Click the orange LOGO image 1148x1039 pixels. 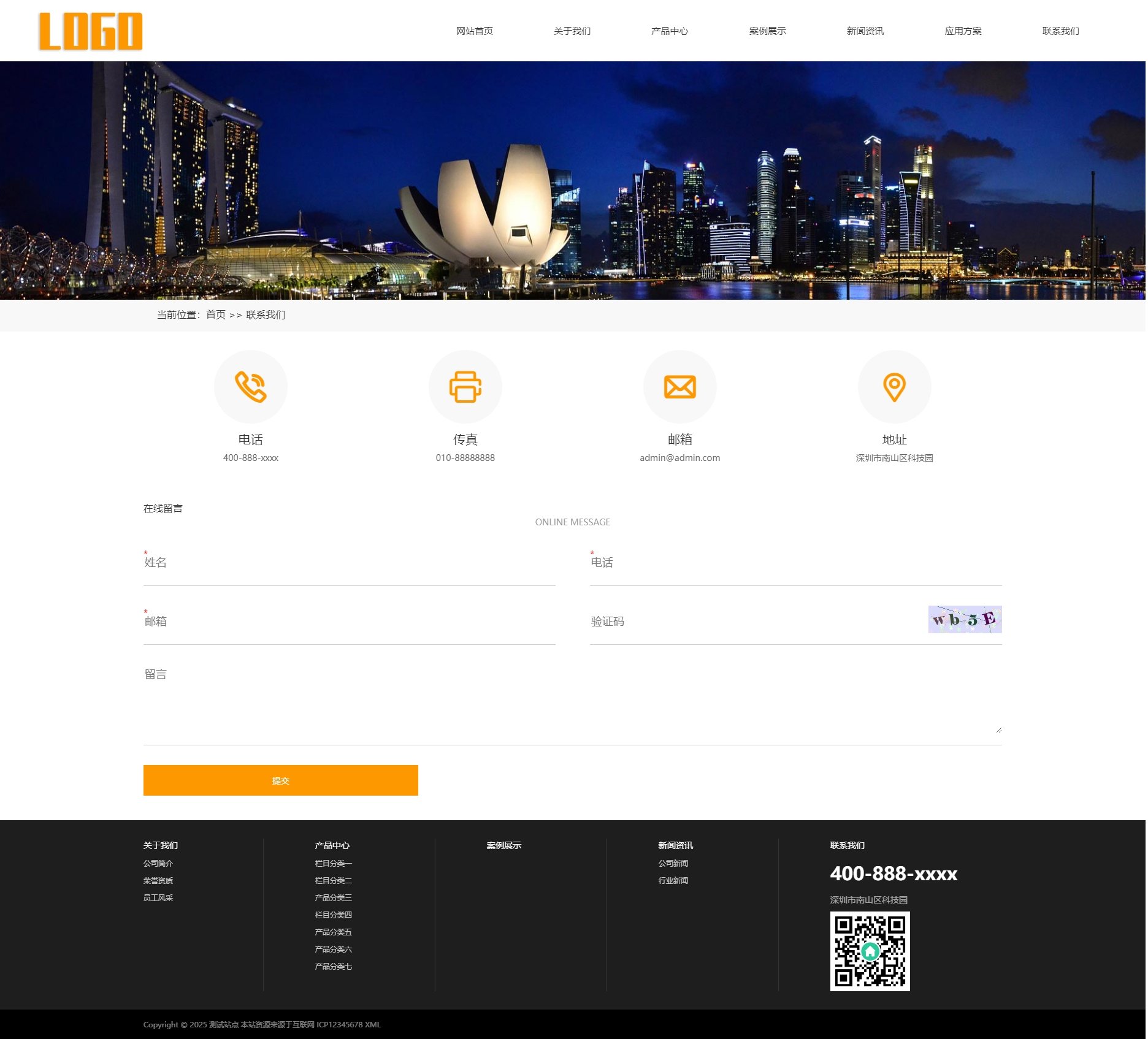pyautogui.click(x=91, y=31)
